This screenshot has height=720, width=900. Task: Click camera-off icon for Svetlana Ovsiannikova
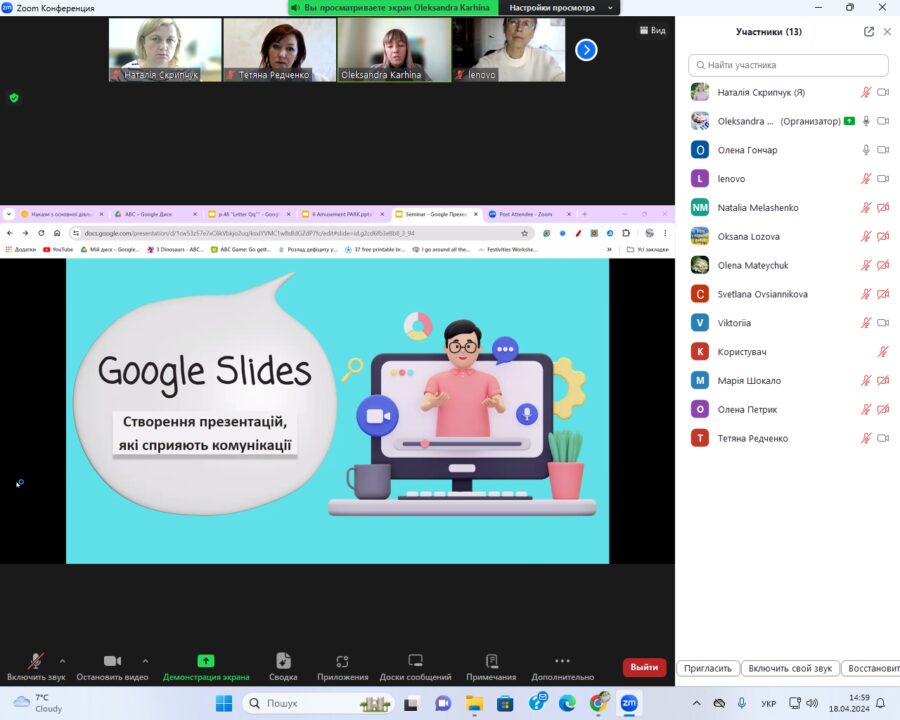[x=883, y=294]
